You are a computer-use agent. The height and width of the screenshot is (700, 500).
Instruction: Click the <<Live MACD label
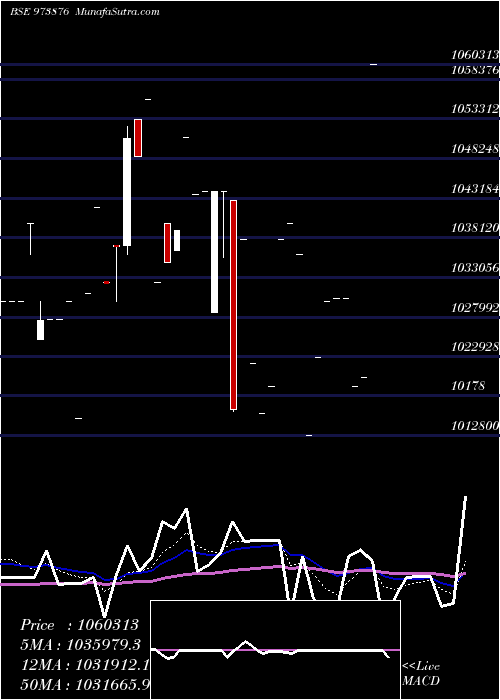tap(421, 673)
